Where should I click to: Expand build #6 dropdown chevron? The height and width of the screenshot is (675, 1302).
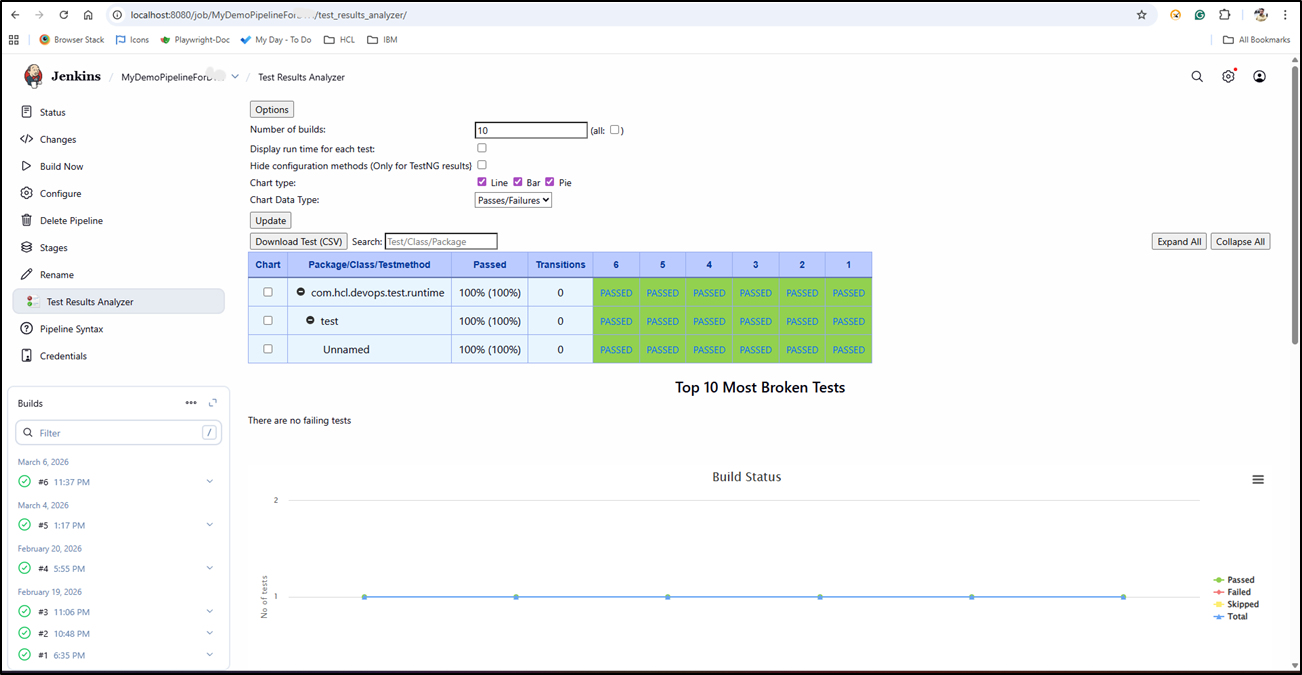[x=210, y=482]
